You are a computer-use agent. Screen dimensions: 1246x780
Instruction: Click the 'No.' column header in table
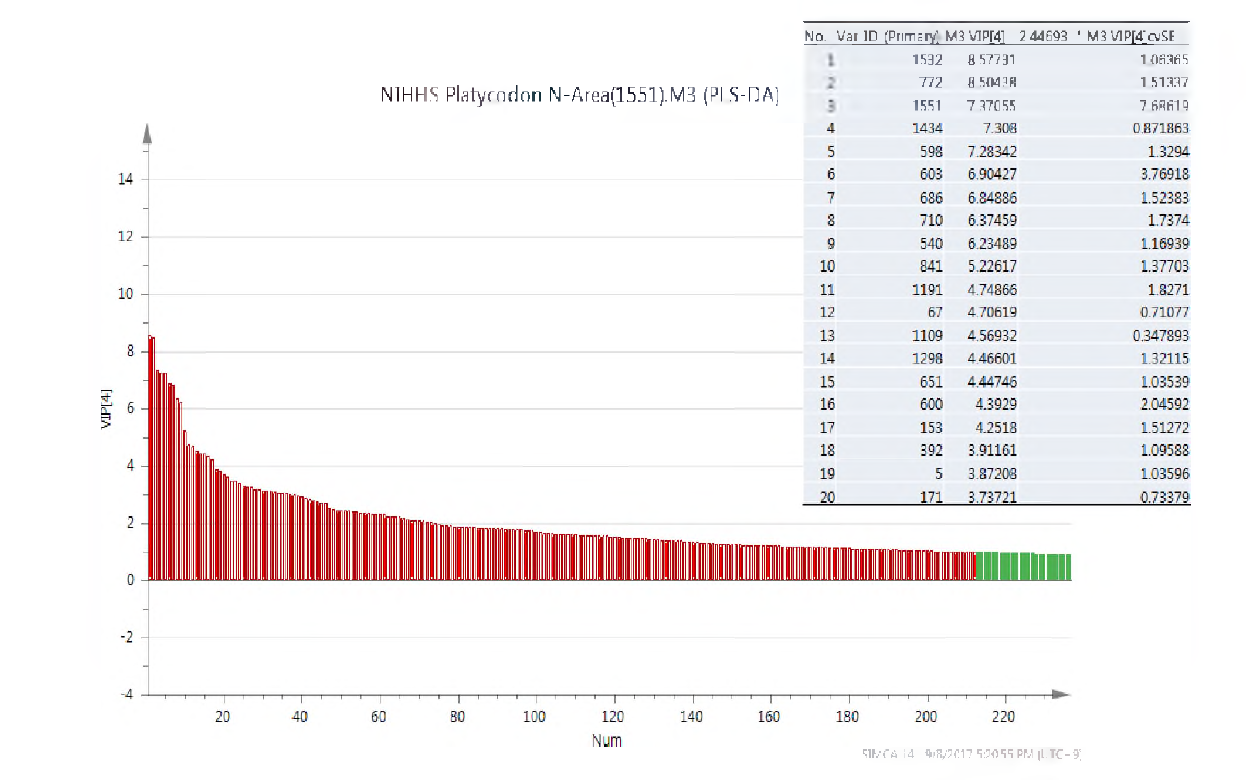point(817,37)
